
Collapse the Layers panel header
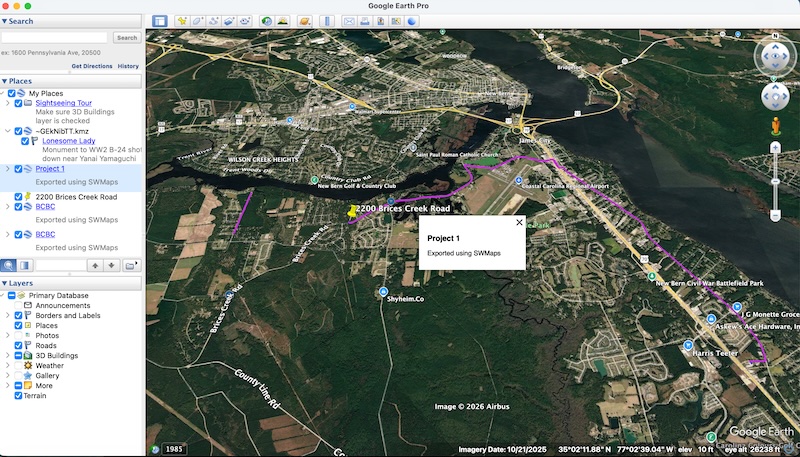click(71, 283)
